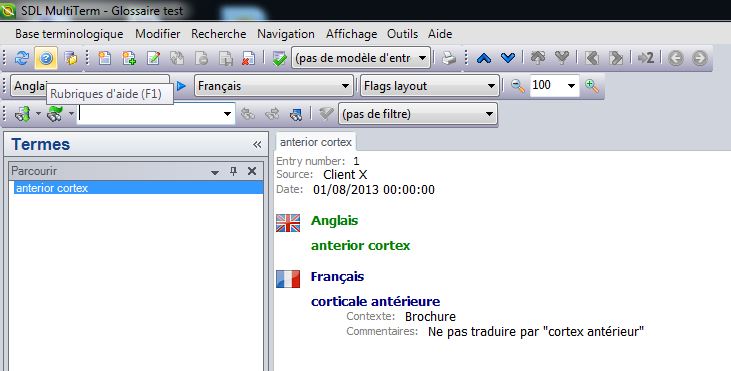
Task: Open the (pas de filtre) filter dropdown
Action: [x=489, y=114]
